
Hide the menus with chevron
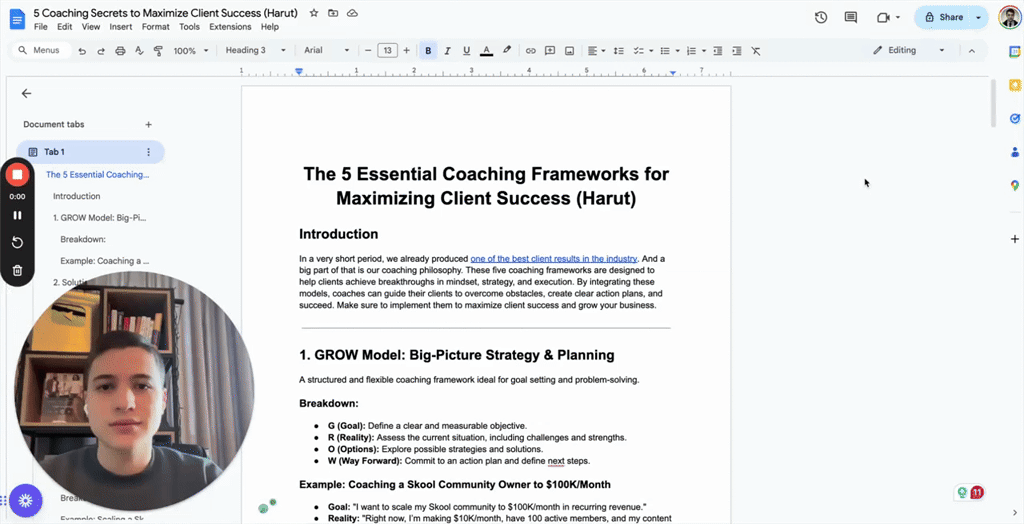(x=971, y=50)
